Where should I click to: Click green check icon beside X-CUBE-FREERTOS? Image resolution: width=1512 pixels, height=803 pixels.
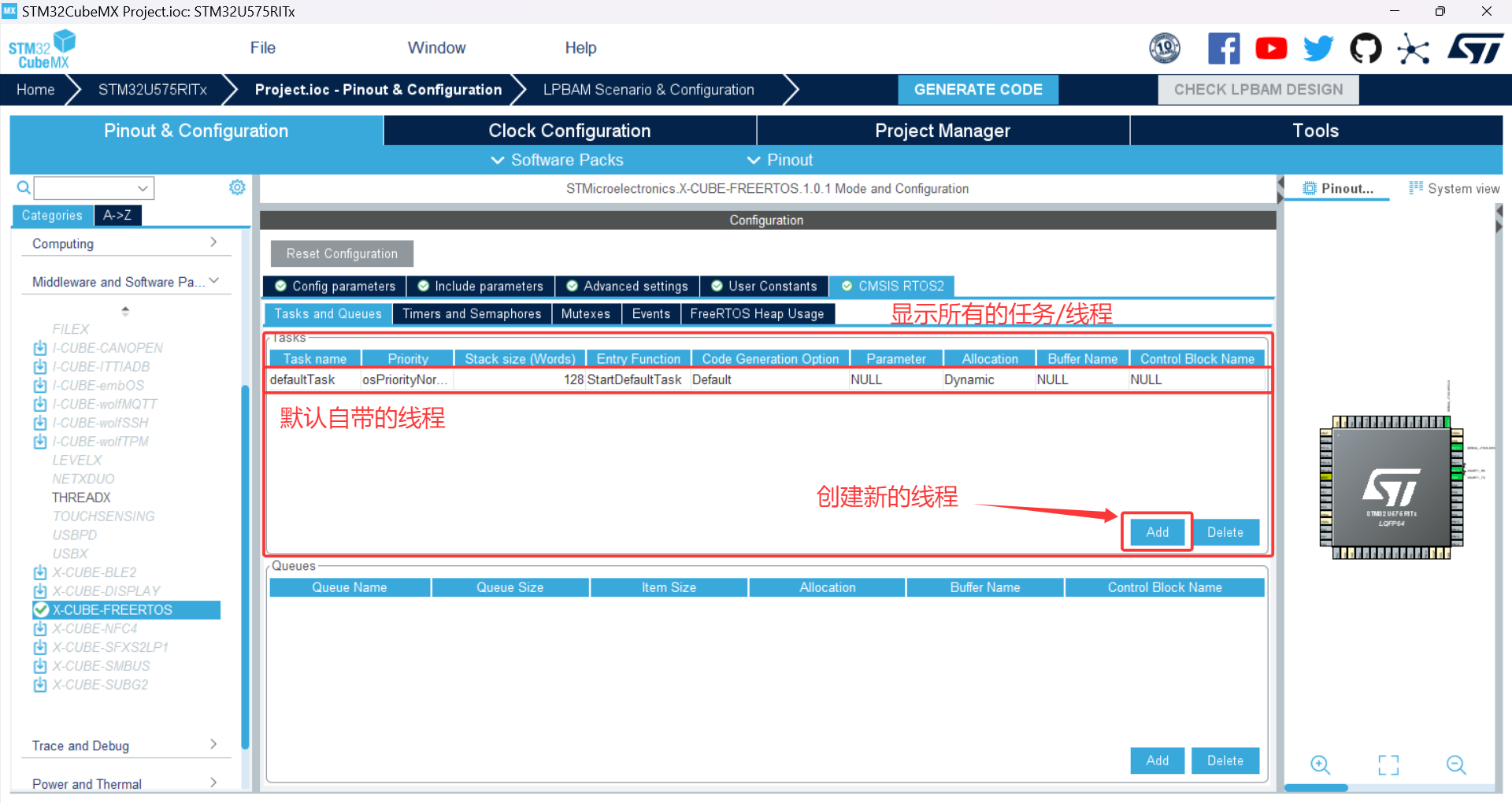(x=41, y=610)
